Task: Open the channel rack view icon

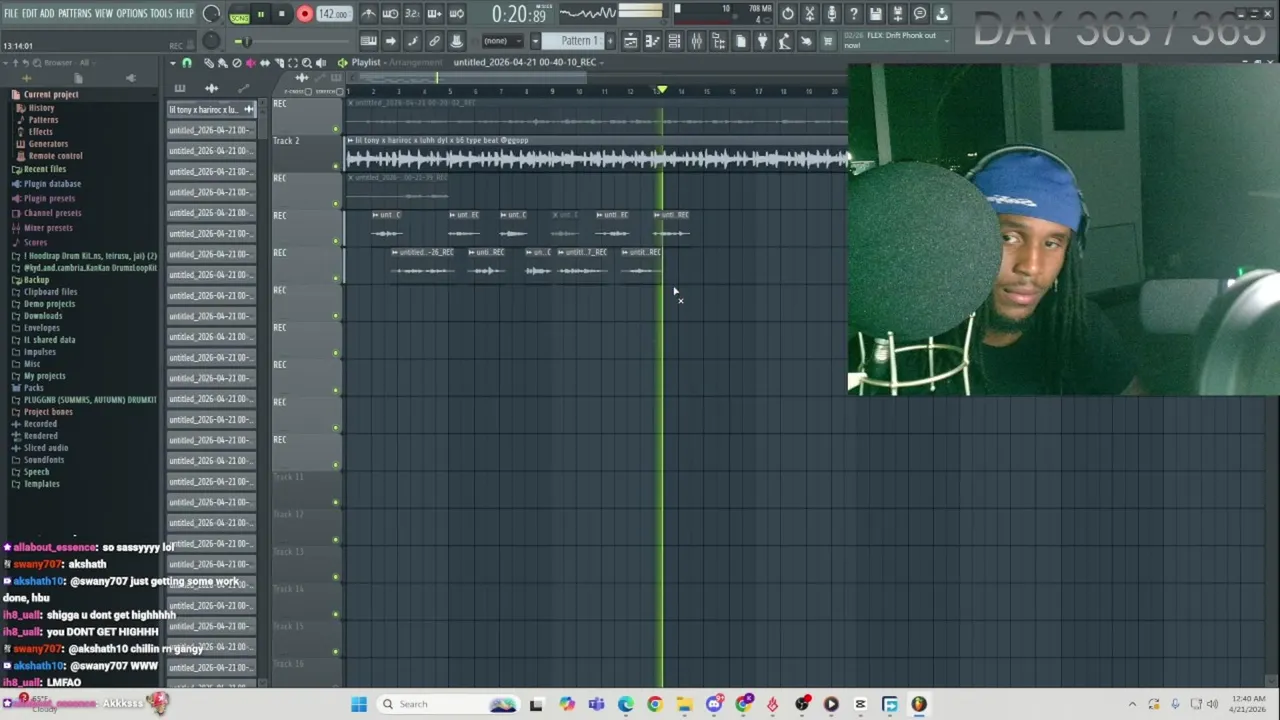Action: [x=674, y=41]
